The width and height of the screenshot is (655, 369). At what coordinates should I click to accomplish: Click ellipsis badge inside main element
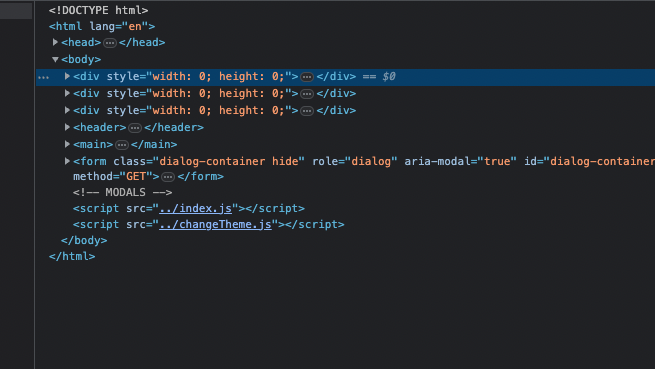tap(122, 145)
